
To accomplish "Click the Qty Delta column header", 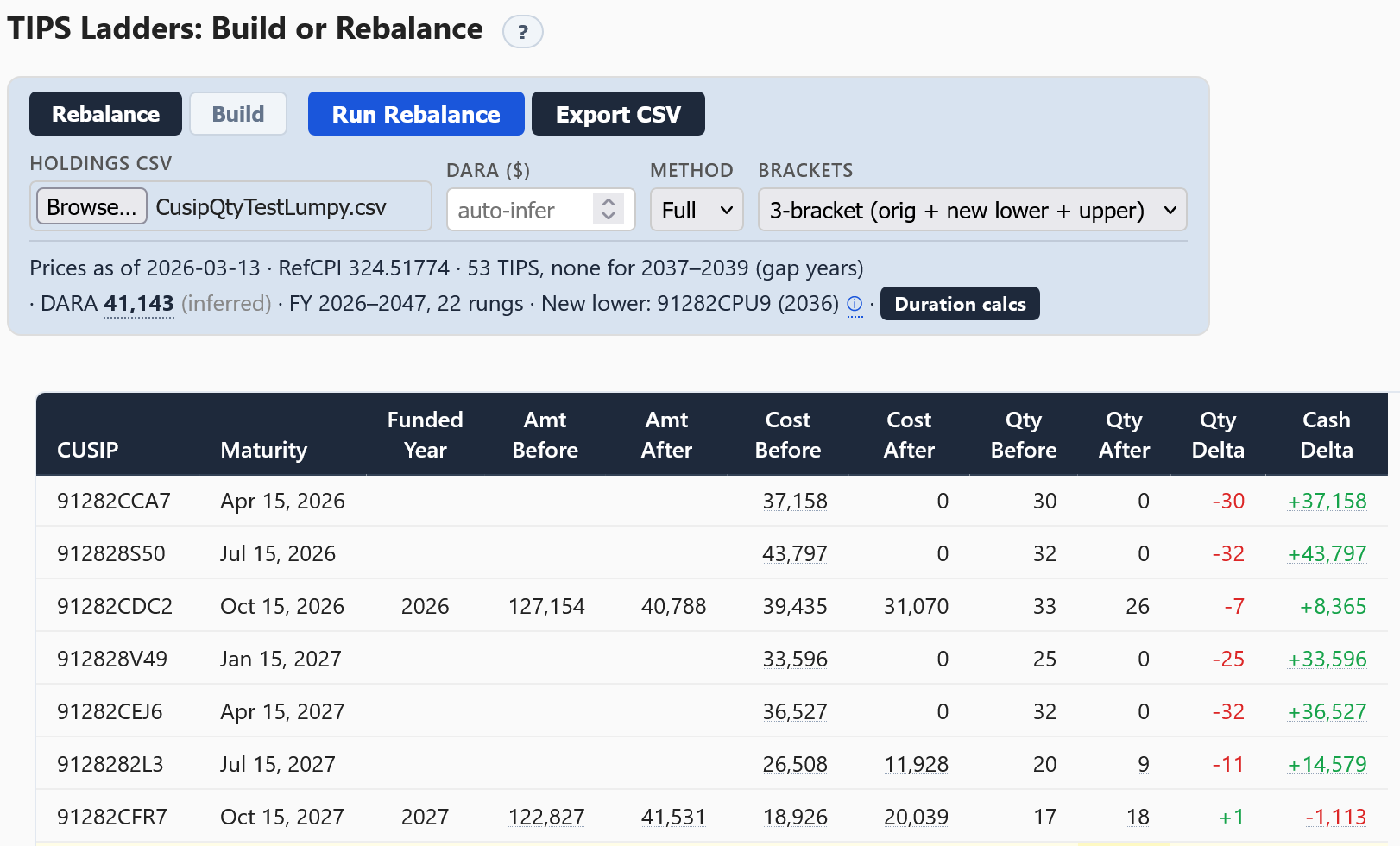I will (1218, 434).
